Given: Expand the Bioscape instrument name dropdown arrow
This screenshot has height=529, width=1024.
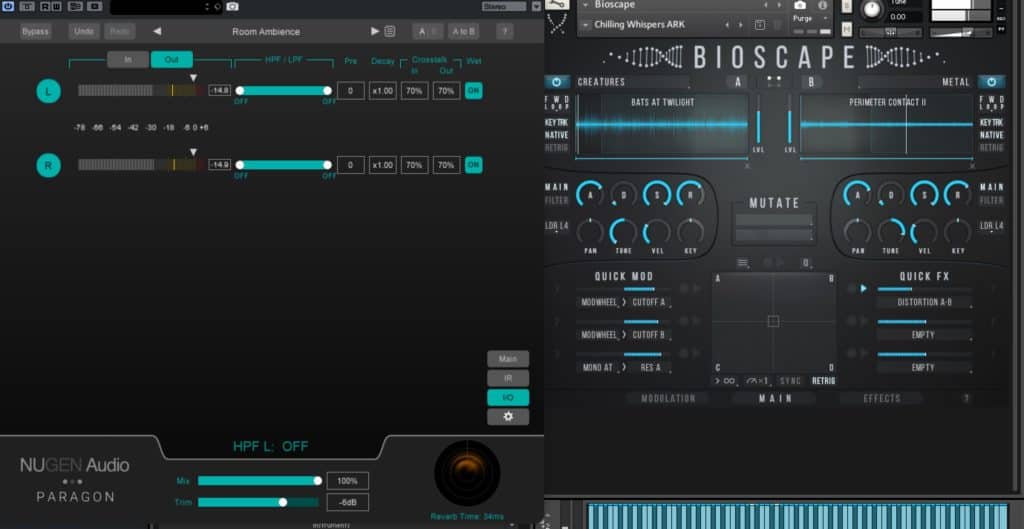Looking at the screenshot, I should [585, 5].
